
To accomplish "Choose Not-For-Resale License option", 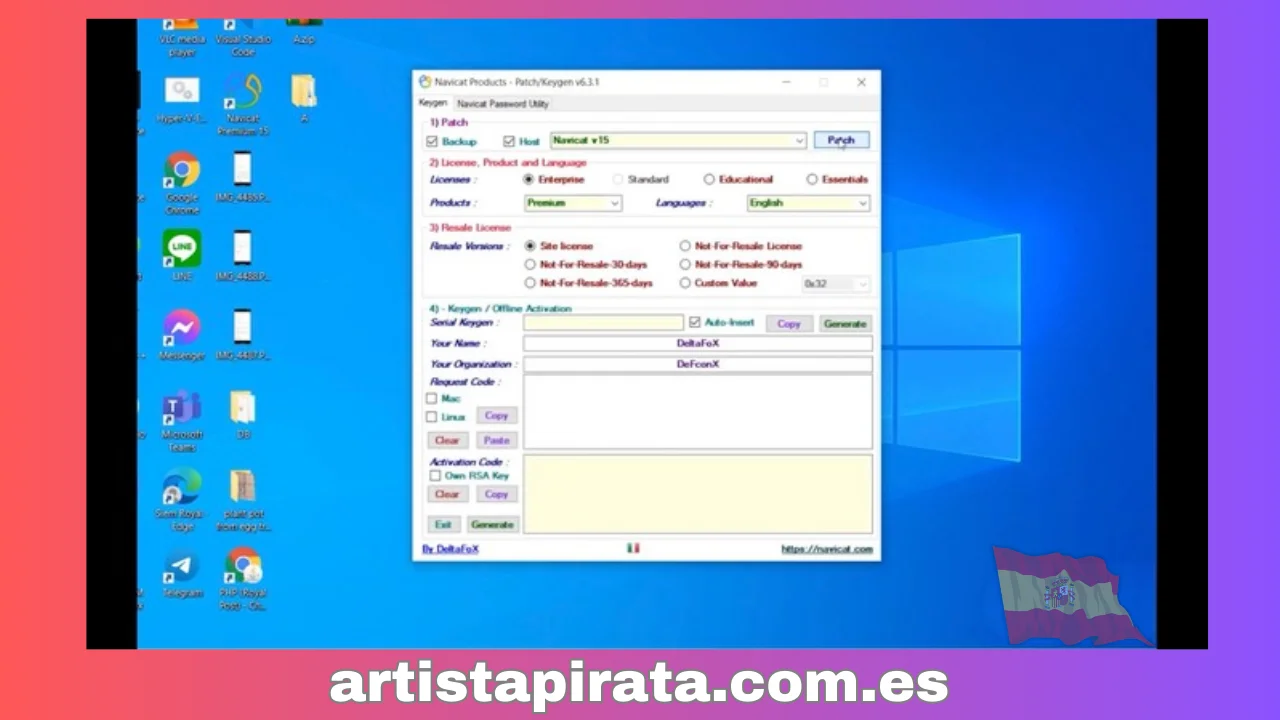I will (x=685, y=245).
